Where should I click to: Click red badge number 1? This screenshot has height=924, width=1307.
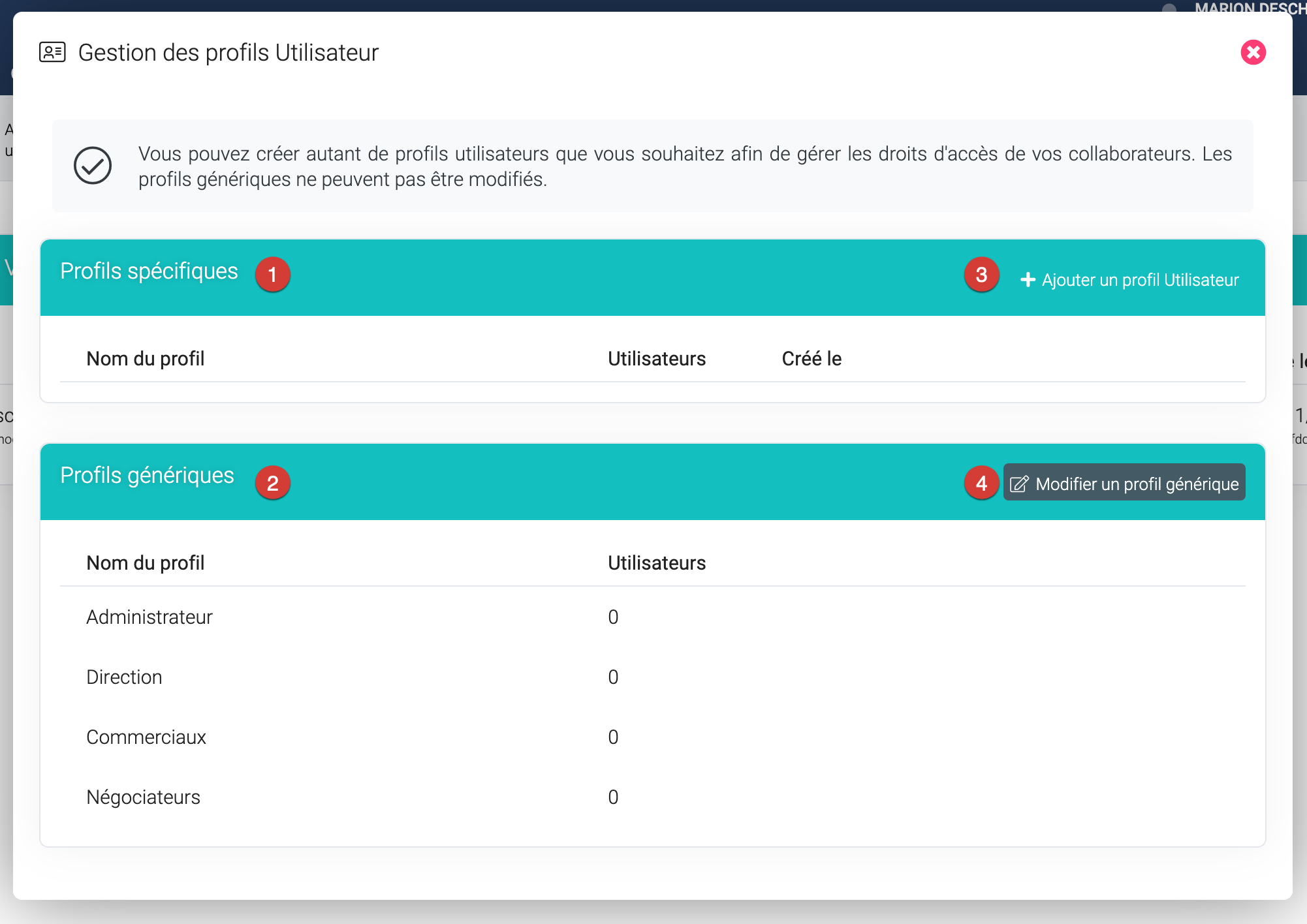click(272, 275)
